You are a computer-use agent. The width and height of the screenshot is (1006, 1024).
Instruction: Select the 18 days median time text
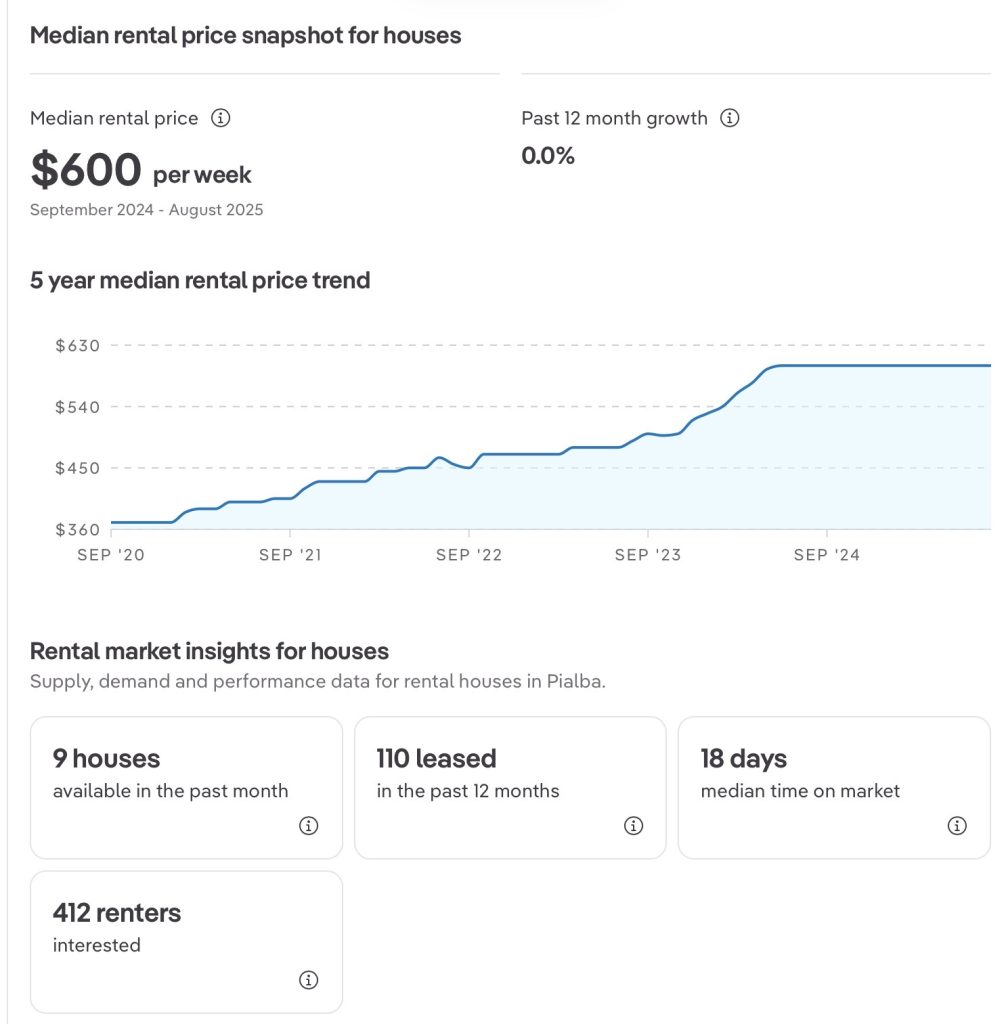click(743, 759)
